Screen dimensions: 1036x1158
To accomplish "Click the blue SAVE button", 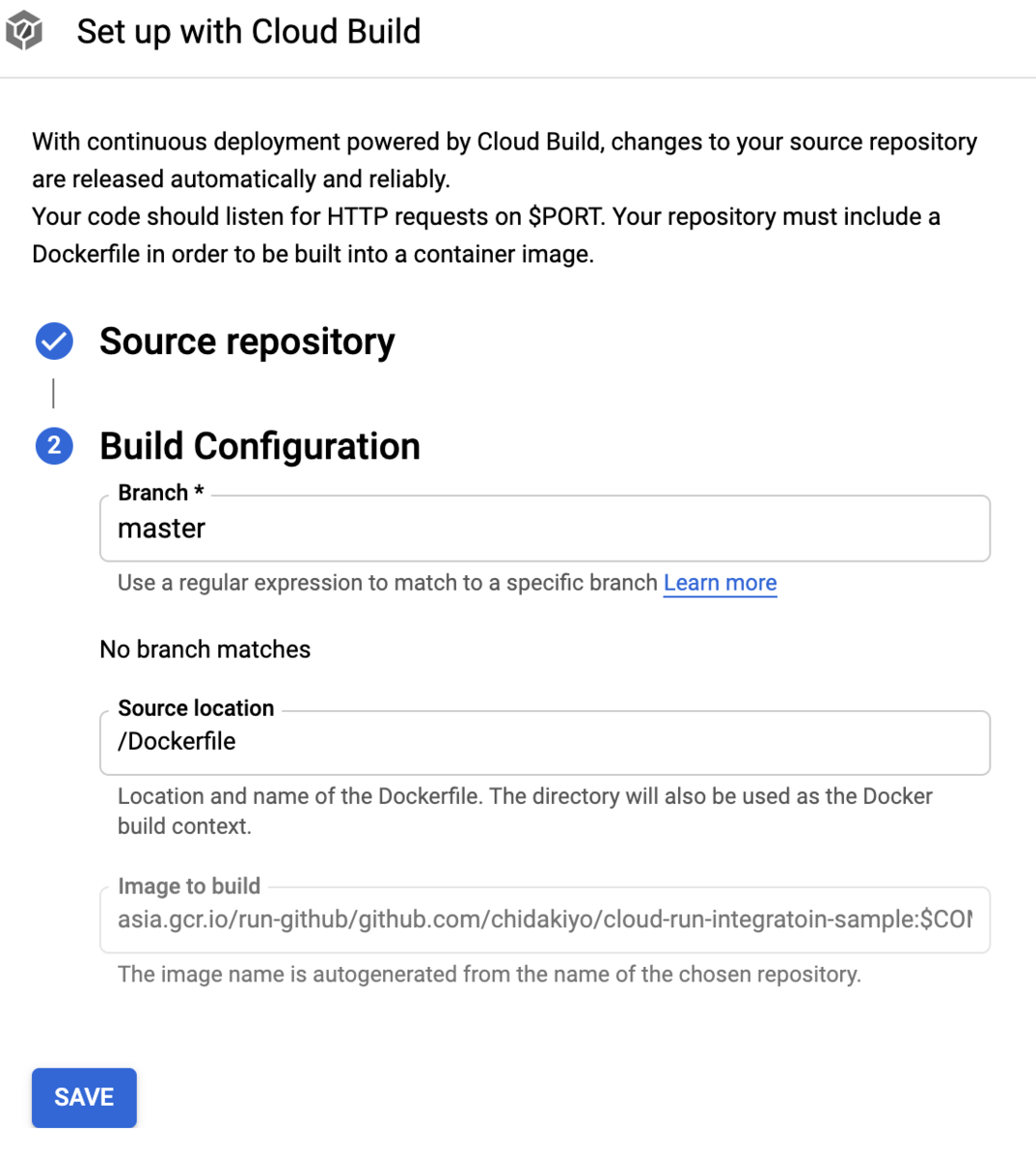I will (x=84, y=1097).
